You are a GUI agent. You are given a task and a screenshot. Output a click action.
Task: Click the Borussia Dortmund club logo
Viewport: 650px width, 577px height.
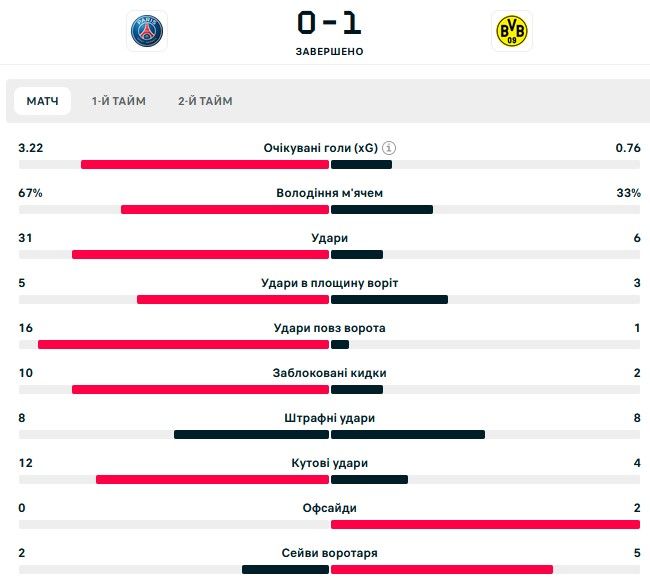tap(512, 31)
